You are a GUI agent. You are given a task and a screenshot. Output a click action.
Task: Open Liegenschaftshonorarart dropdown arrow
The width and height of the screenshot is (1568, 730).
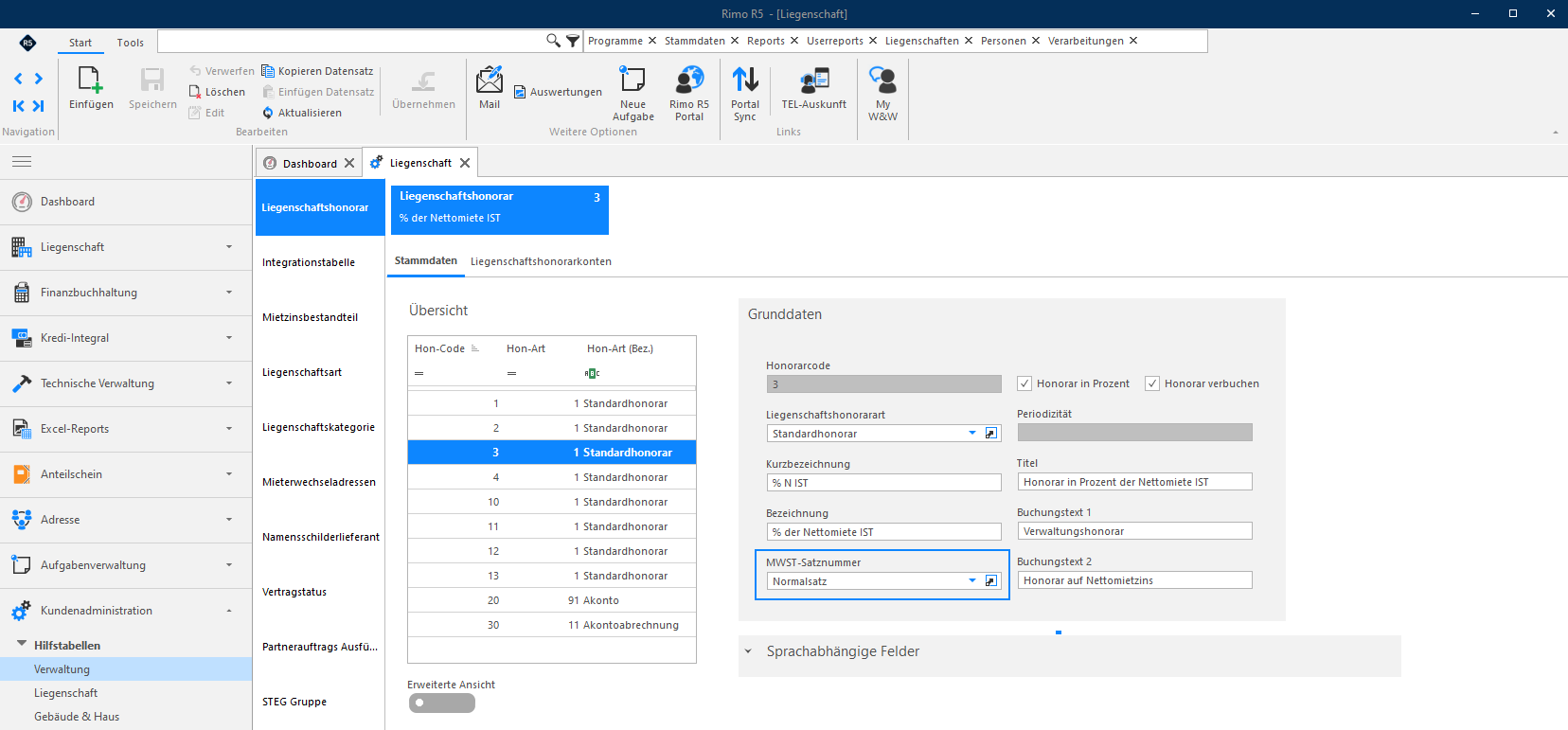[x=972, y=434]
